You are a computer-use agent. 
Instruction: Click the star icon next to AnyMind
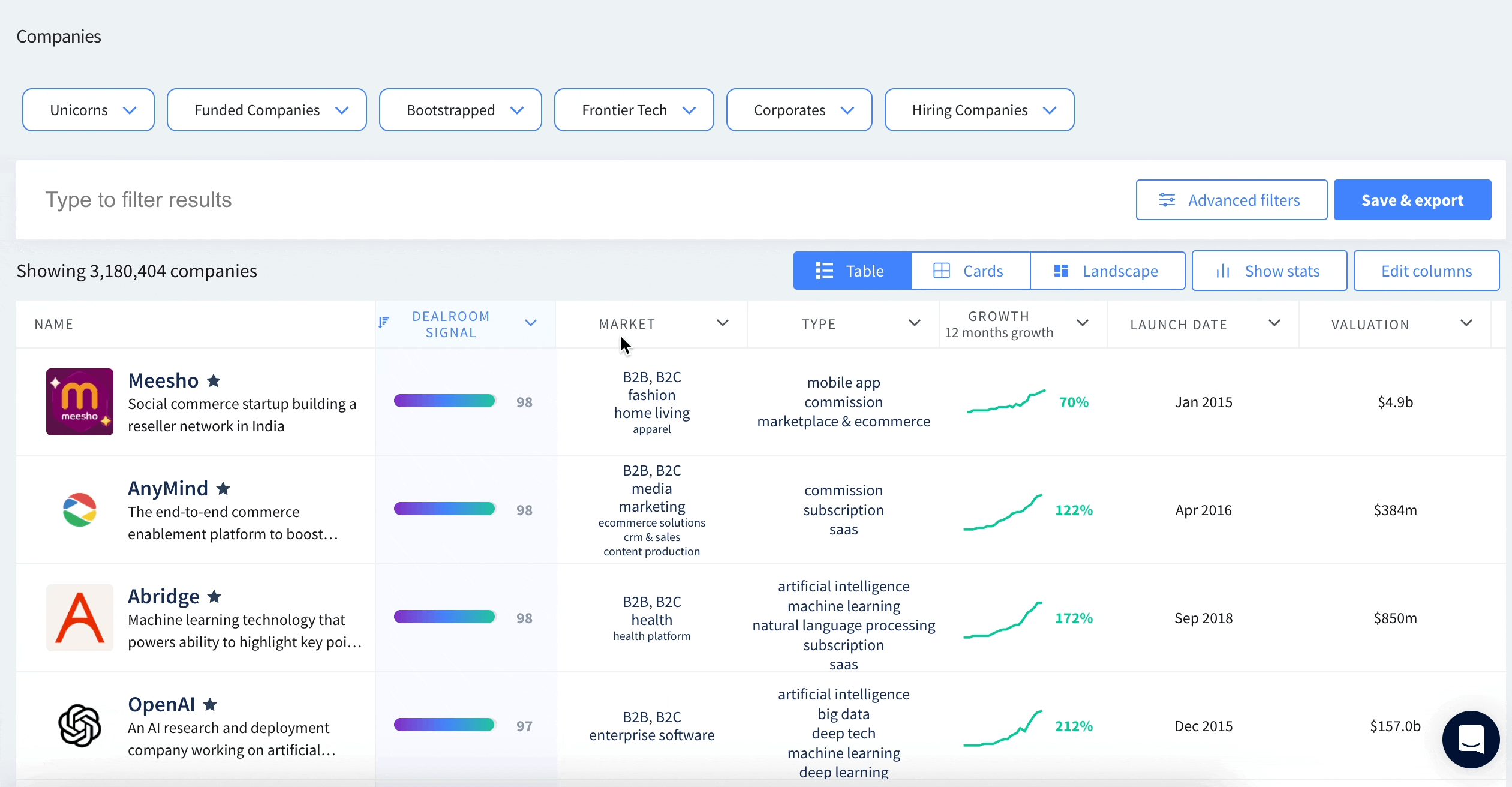(223, 488)
